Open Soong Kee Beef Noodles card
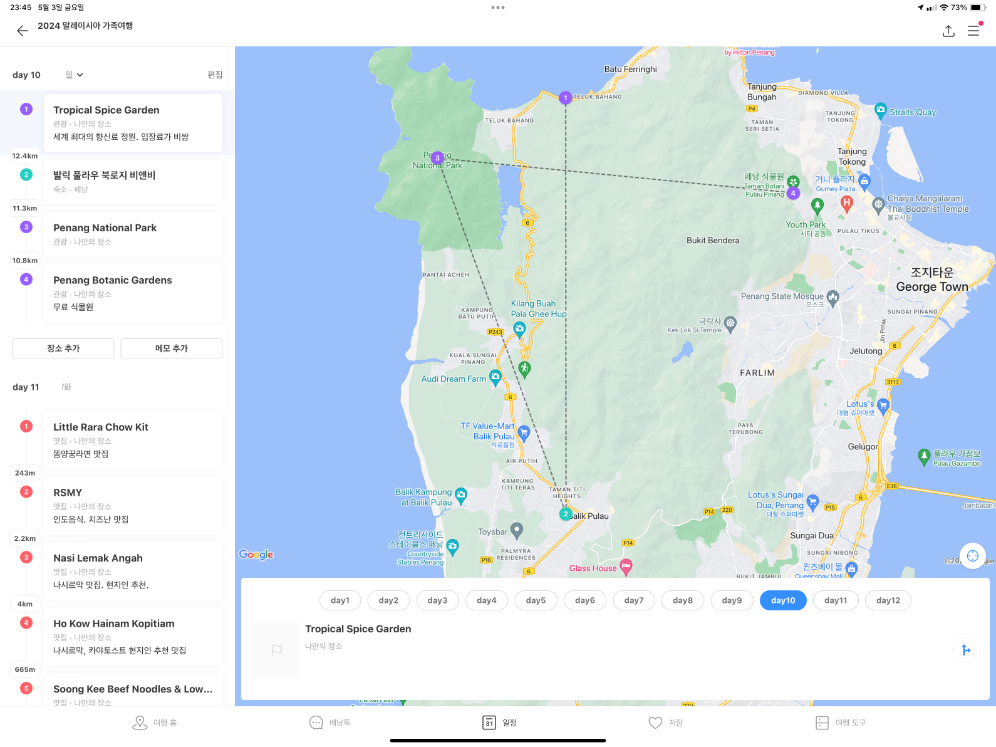This screenshot has height=747, width=996. [x=133, y=690]
